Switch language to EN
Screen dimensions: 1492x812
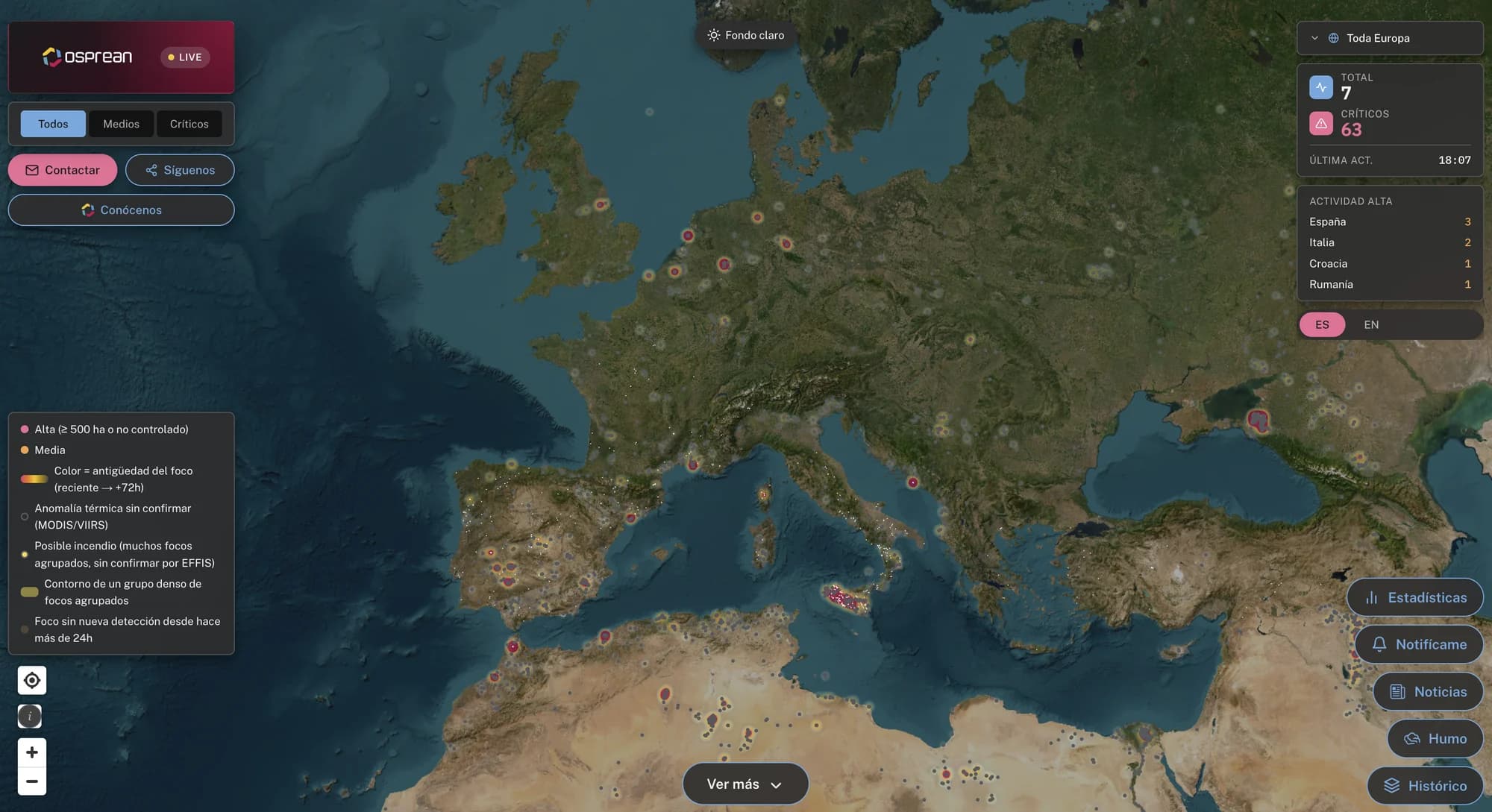[x=1371, y=324]
